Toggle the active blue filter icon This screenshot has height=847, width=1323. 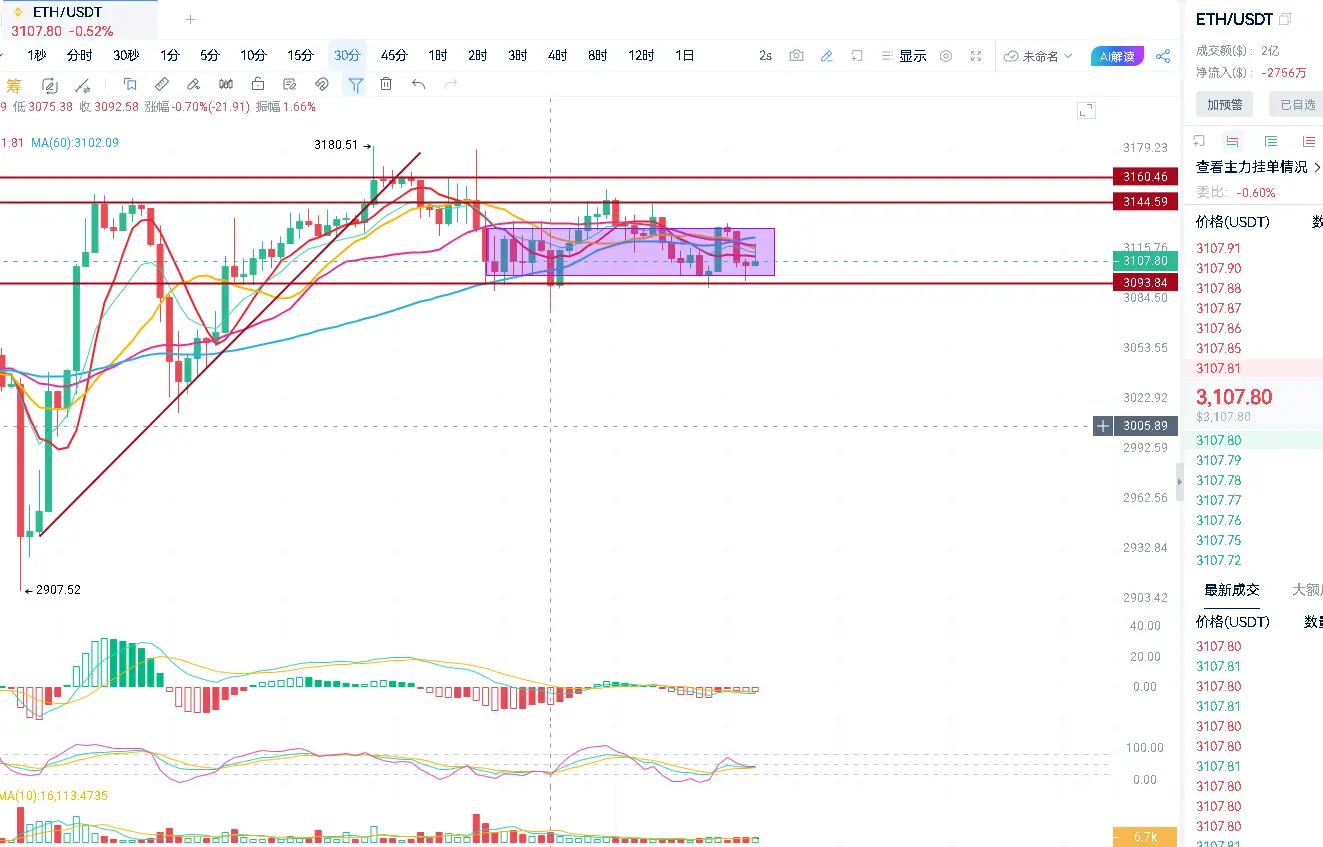(355, 84)
